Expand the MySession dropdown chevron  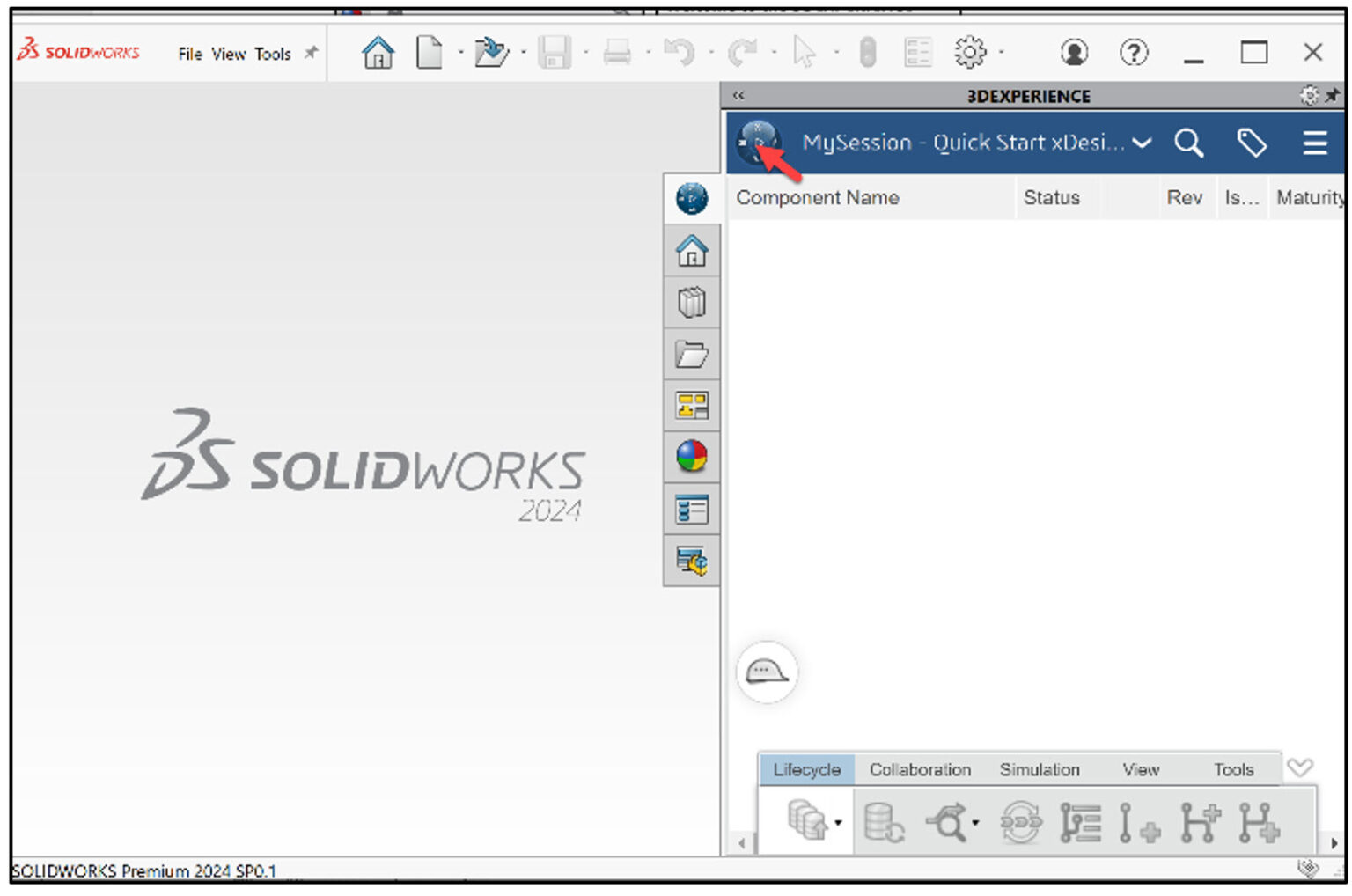1143,143
